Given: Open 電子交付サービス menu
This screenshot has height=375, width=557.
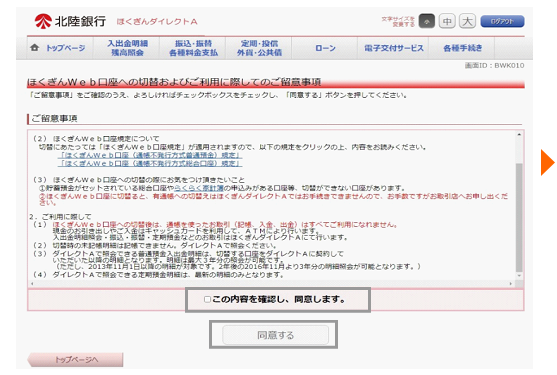Looking at the screenshot, I should pos(394,48).
